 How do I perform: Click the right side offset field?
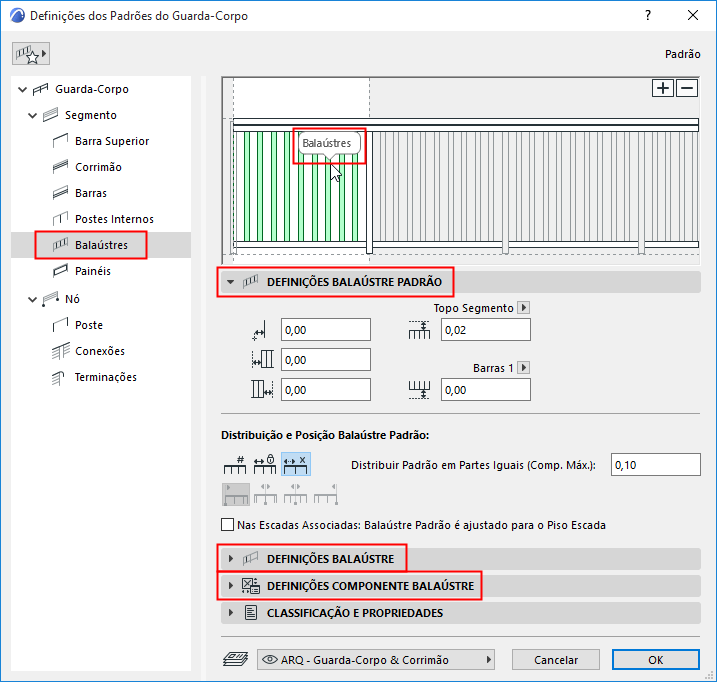tap(326, 390)
